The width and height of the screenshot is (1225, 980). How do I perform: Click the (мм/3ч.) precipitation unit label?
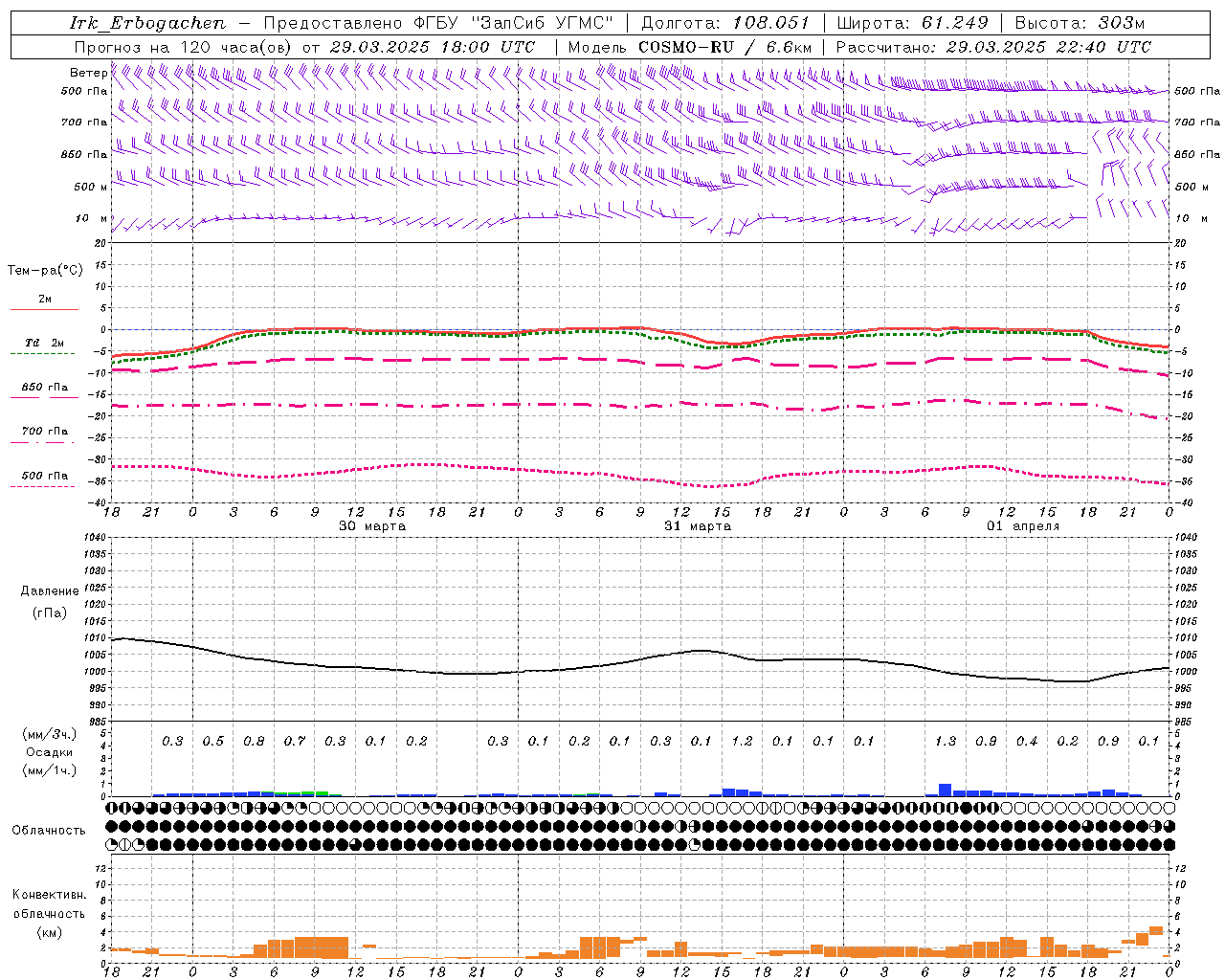(x=50, y=734)
